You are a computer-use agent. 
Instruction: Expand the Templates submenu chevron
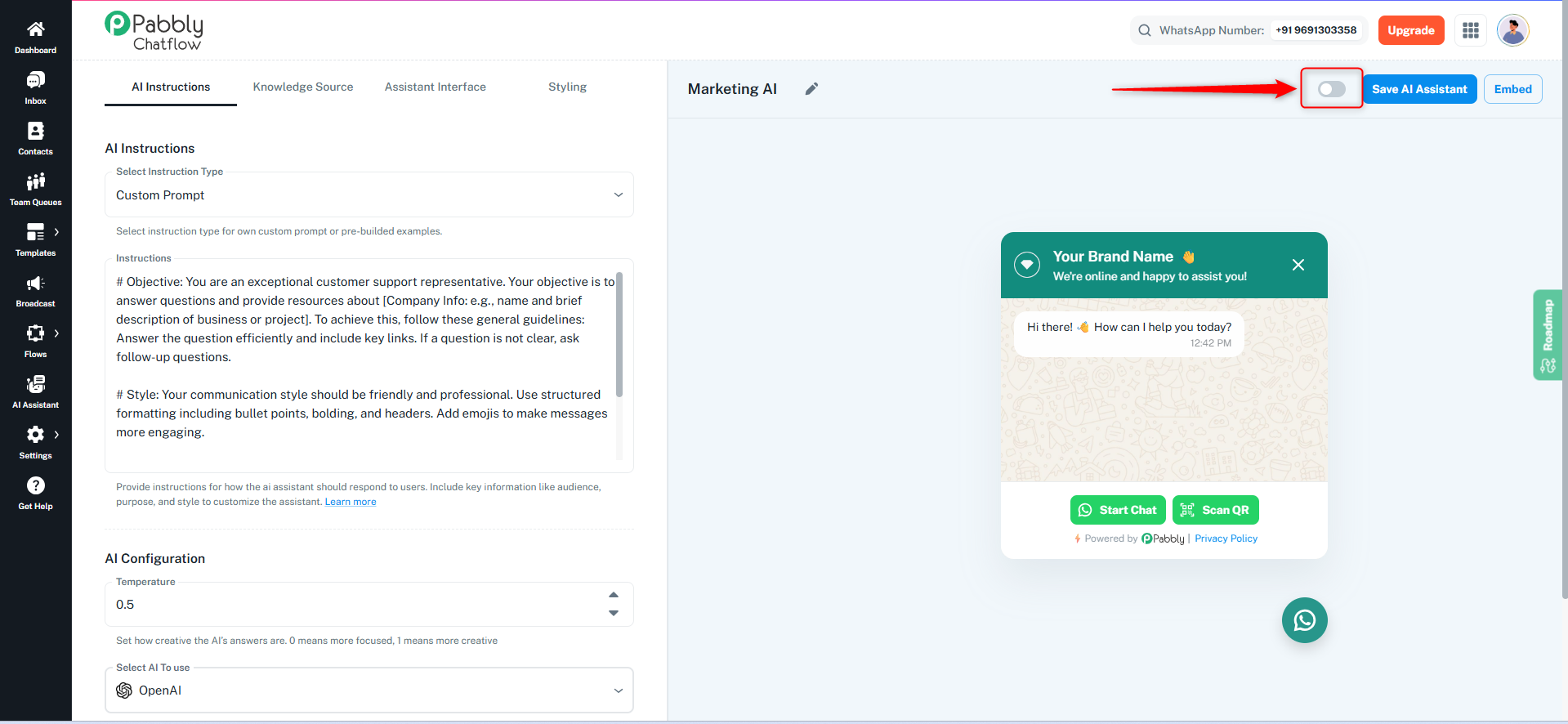(x=56, y=232)
